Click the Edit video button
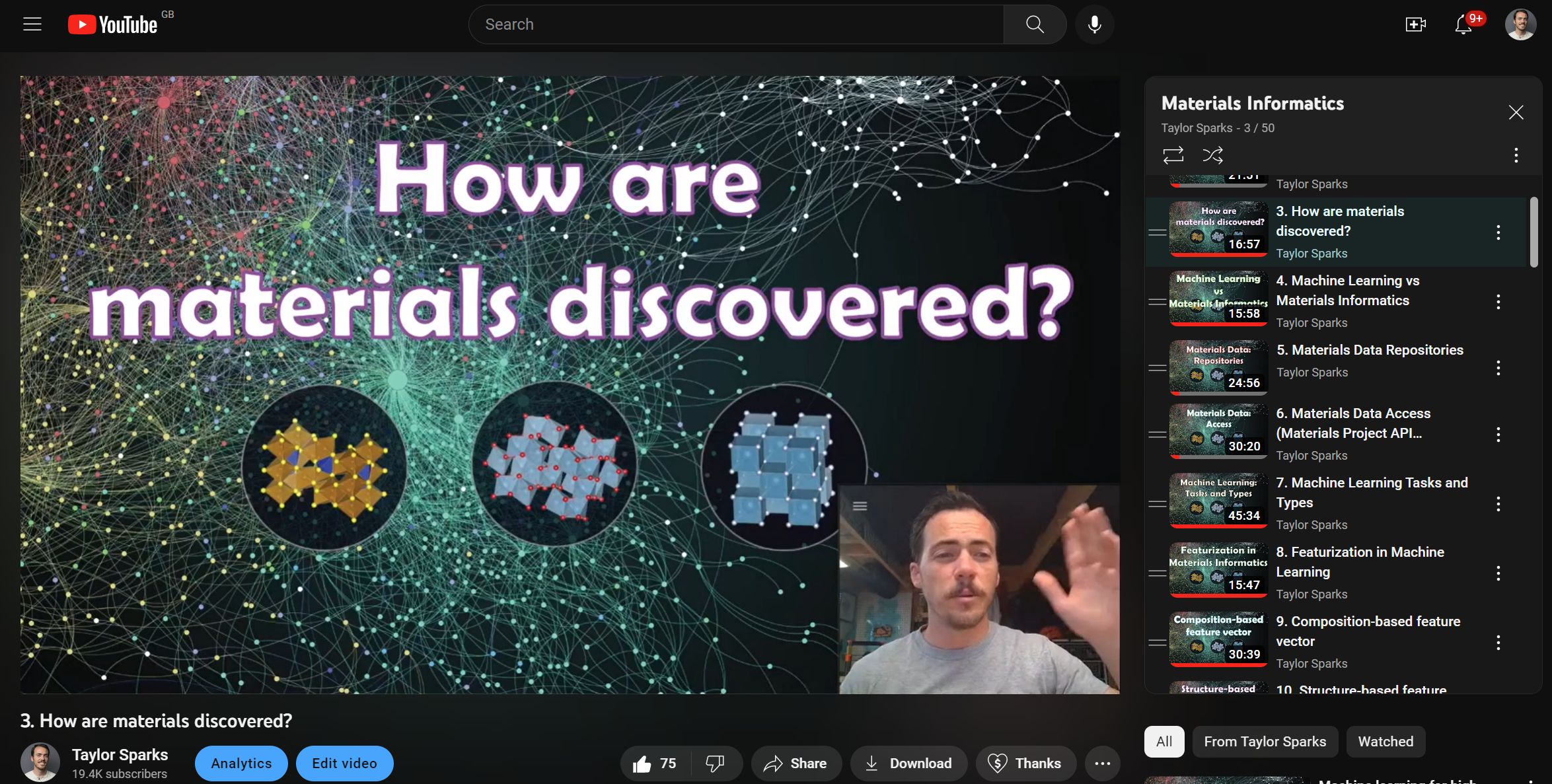Image resolution: width=1552 pixels, height=784 pixels. [x=344, y=764]
